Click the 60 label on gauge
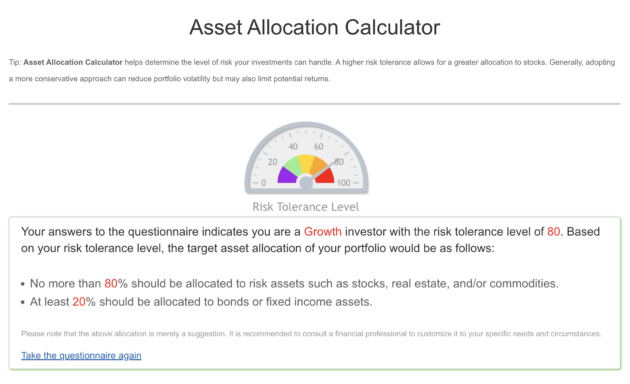 click(x=319, y=147)
